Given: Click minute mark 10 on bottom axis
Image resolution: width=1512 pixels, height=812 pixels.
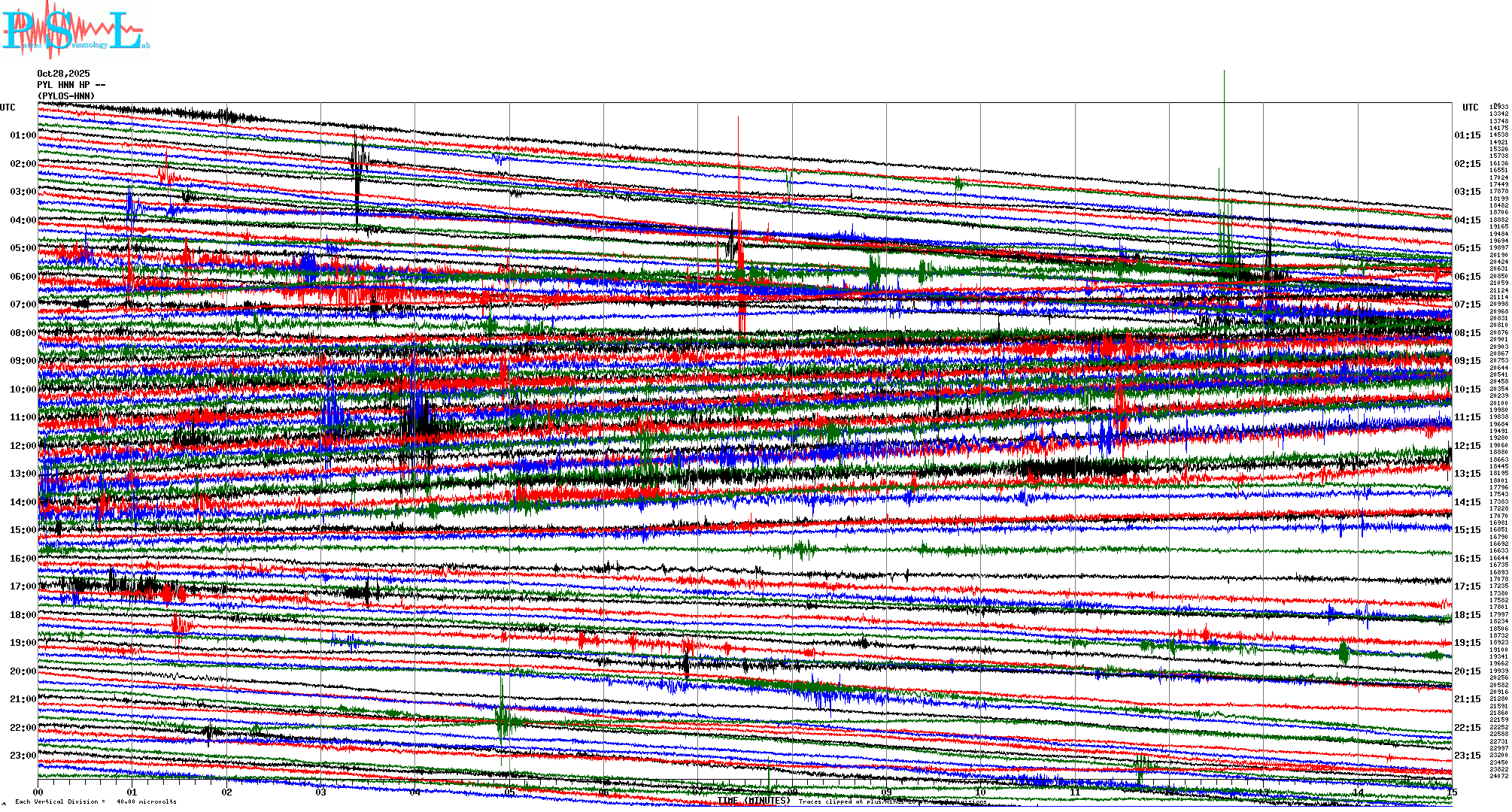Looking at the screenshot, I should 980,792.
